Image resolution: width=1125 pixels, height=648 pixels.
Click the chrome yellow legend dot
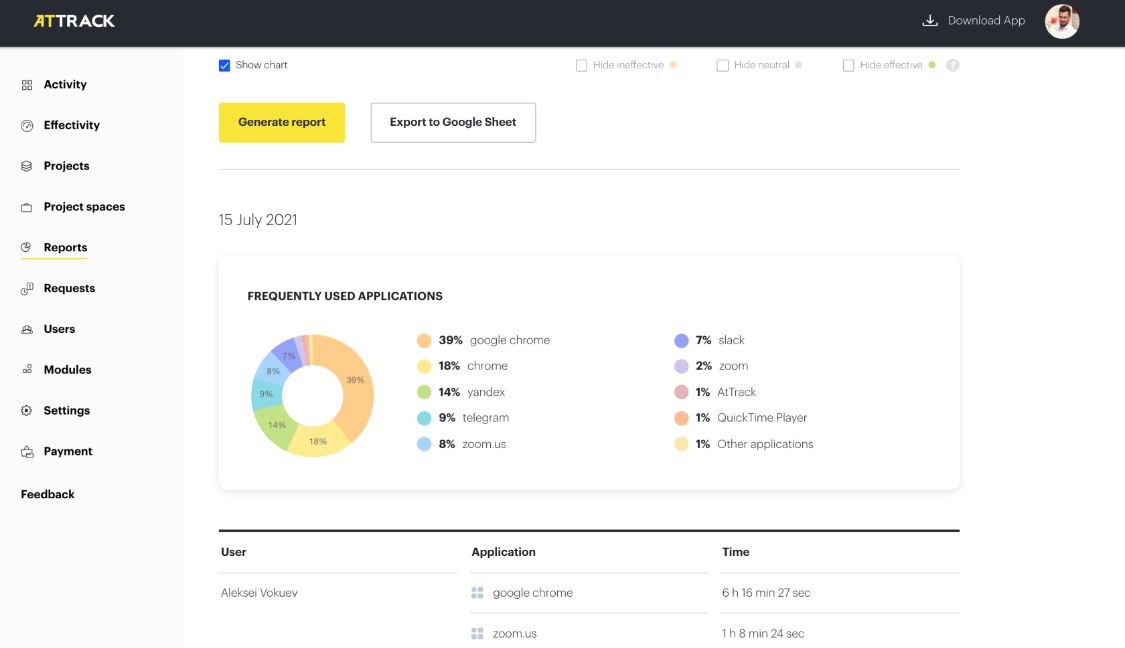(424, 367)
